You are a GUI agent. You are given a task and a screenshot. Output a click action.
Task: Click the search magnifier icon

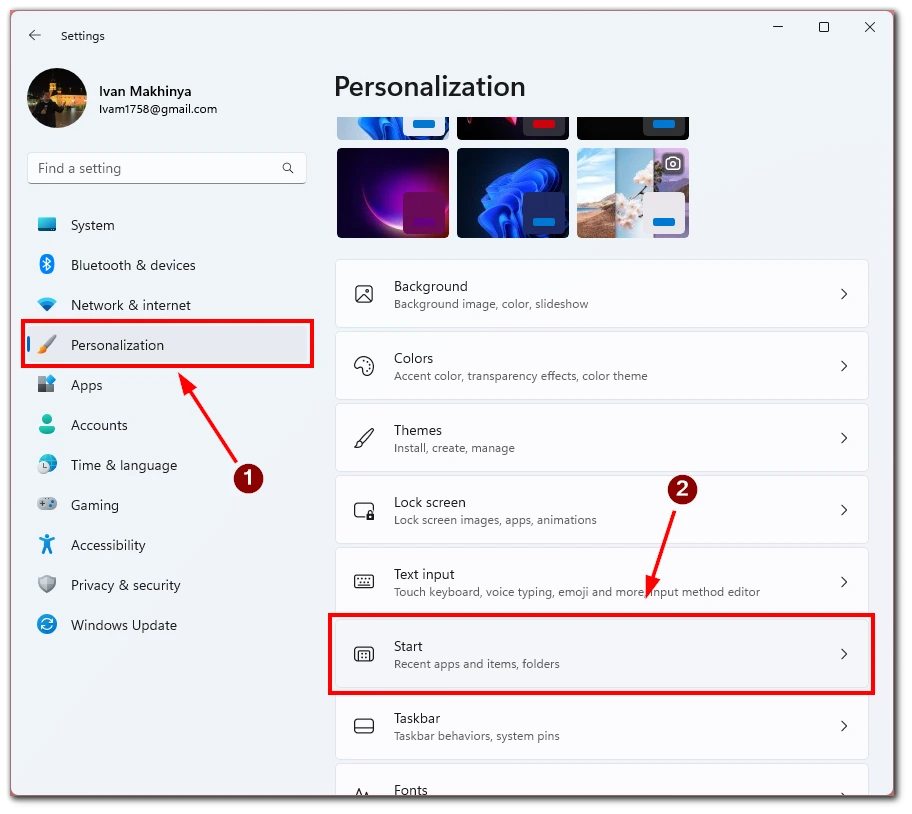(288, 168)
